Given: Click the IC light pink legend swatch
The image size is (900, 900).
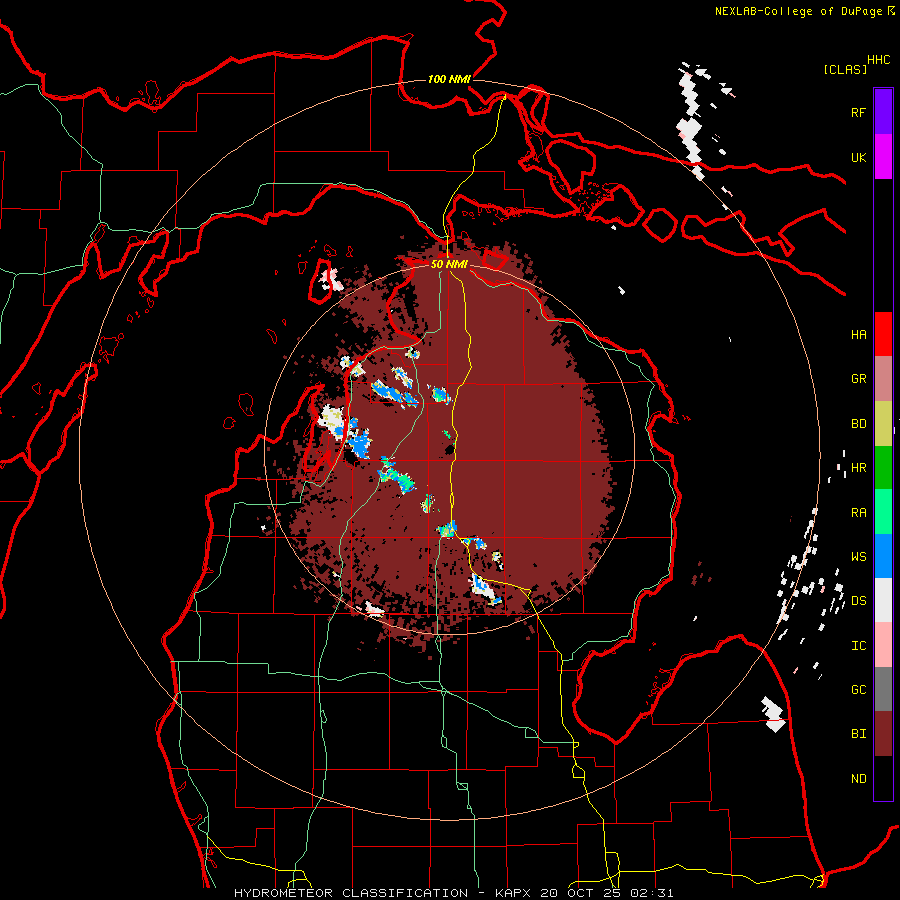Looking at the screenshot, I should pyautogui.click(x=883, y=645).
